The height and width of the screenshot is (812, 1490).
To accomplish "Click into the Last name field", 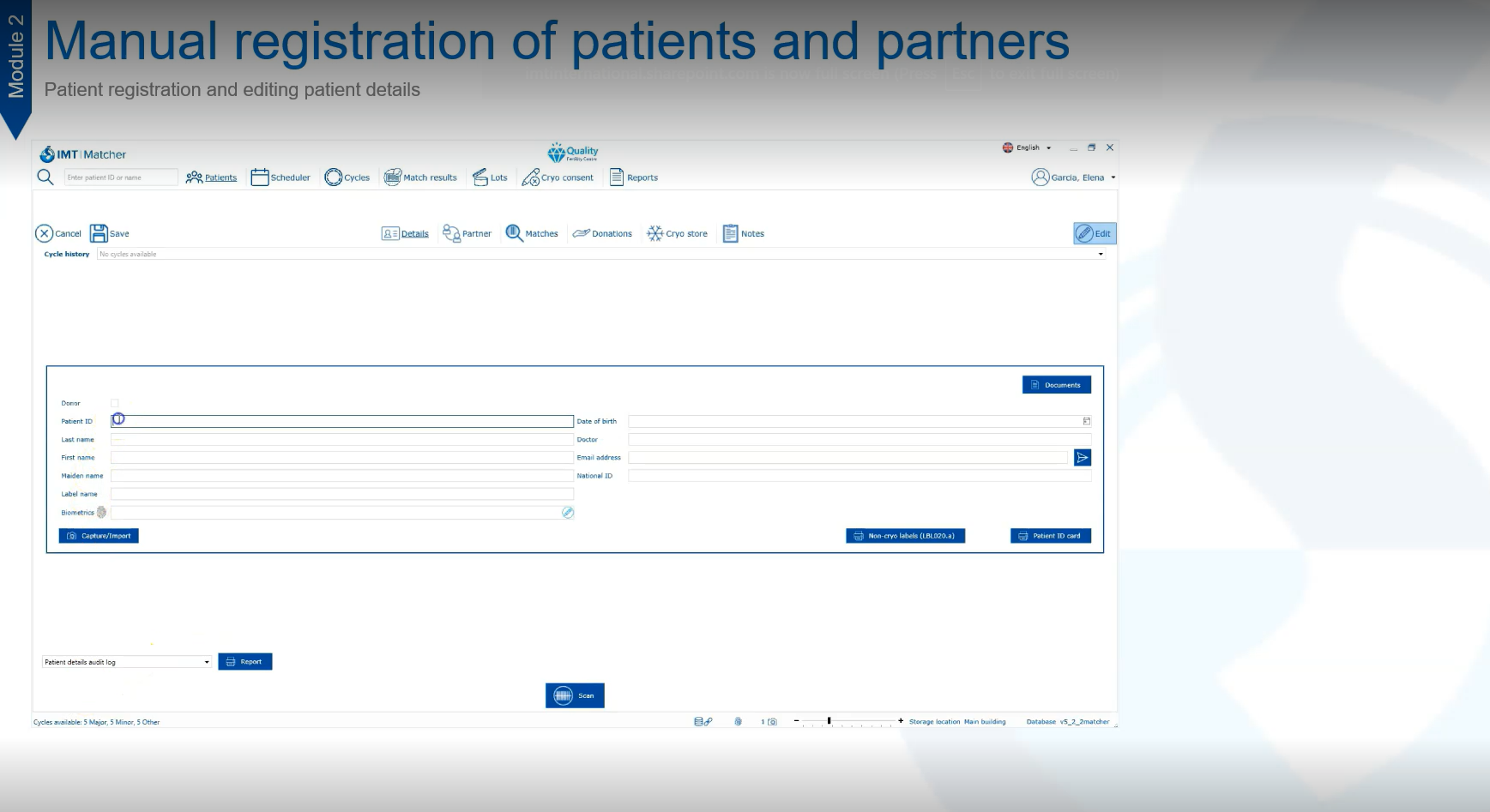I will pyautogui.click(x=341, y=440).
